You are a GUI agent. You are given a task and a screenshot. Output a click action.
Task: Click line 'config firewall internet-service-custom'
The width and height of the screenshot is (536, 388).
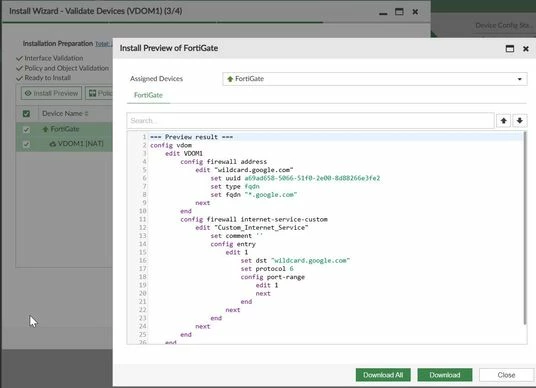254,219
